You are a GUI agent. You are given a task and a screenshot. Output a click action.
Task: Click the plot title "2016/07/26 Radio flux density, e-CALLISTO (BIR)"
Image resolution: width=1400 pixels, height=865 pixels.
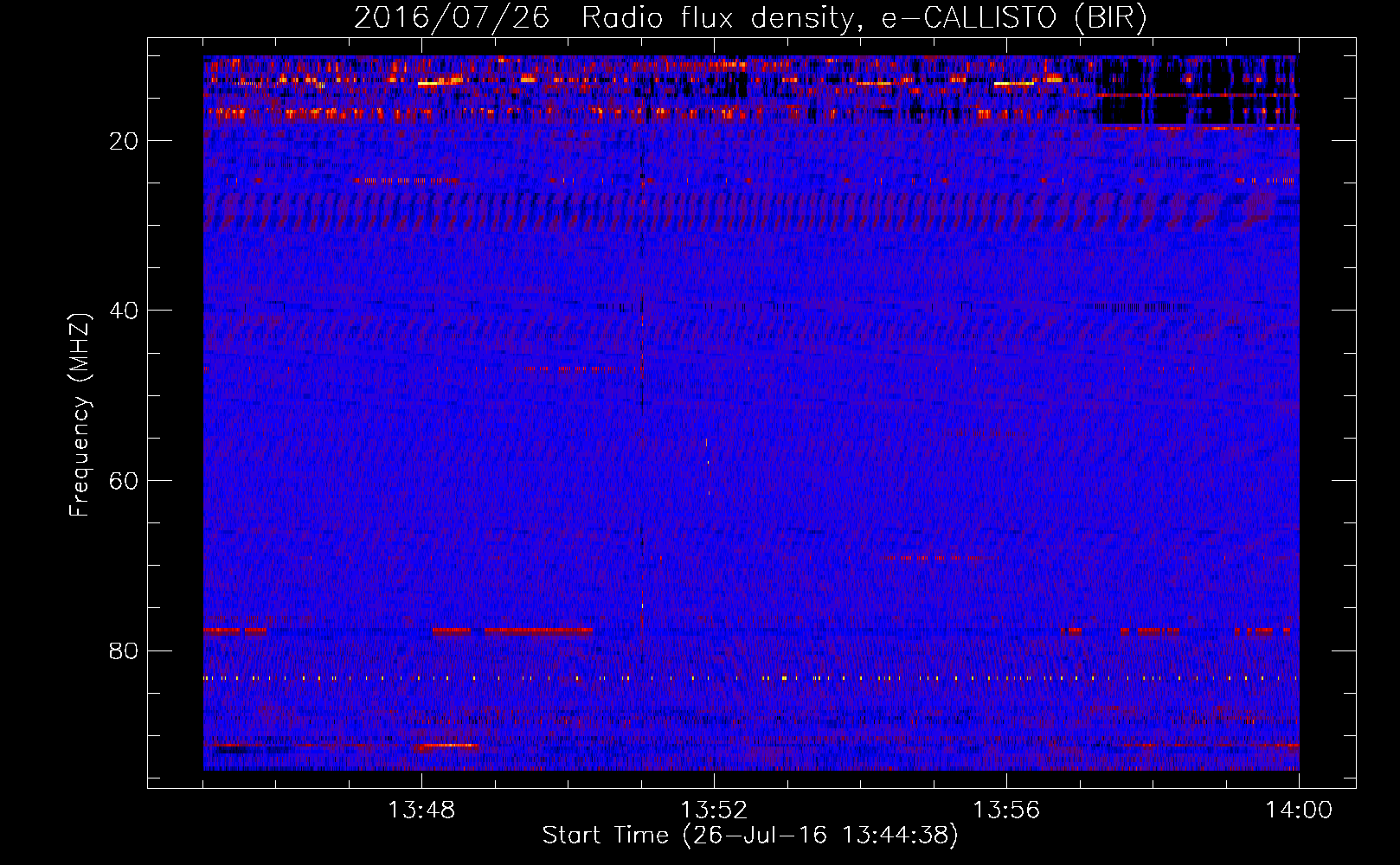[750, 19]
